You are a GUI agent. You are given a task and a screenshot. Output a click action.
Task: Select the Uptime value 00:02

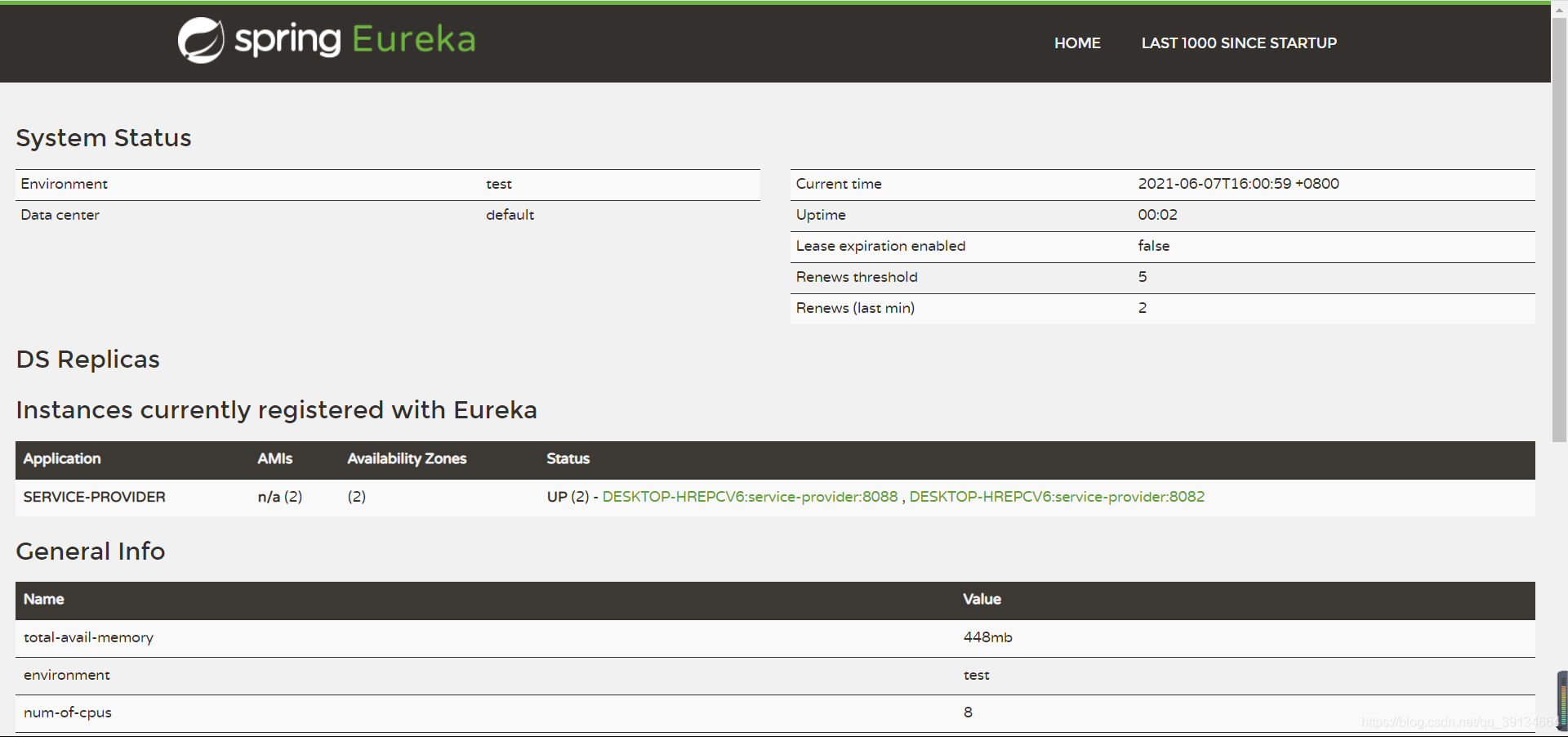(1157, 215)
